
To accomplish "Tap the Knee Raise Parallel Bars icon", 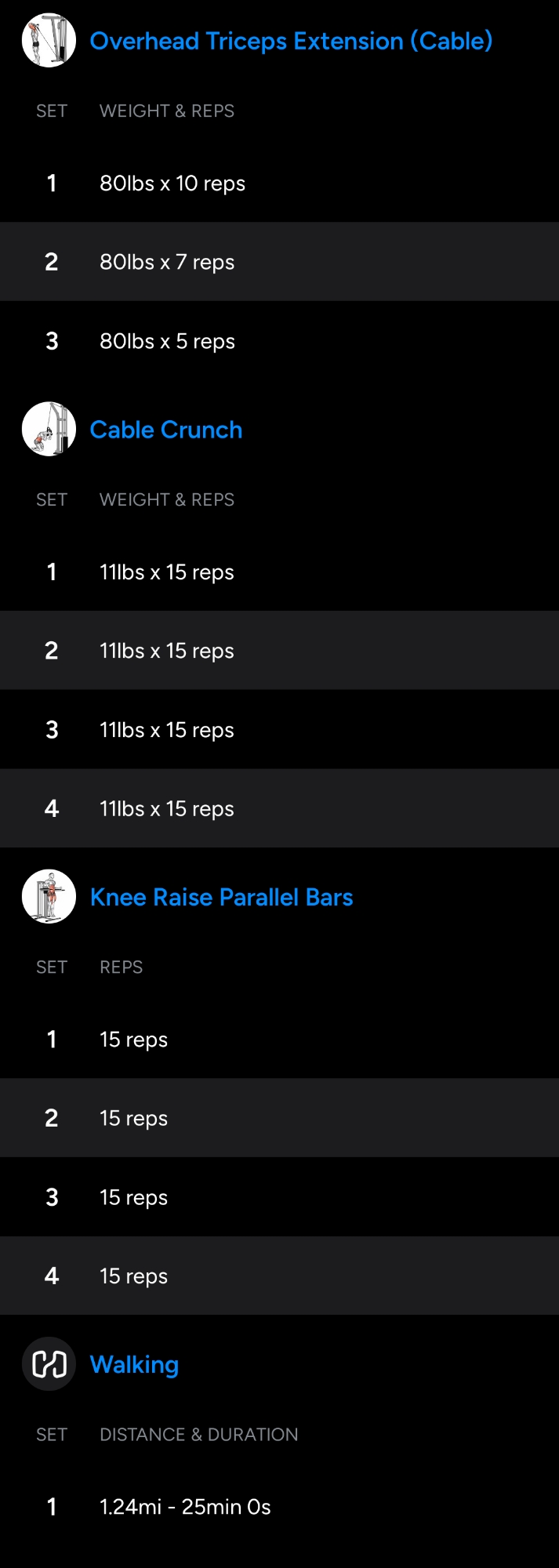I will point(49,897).
